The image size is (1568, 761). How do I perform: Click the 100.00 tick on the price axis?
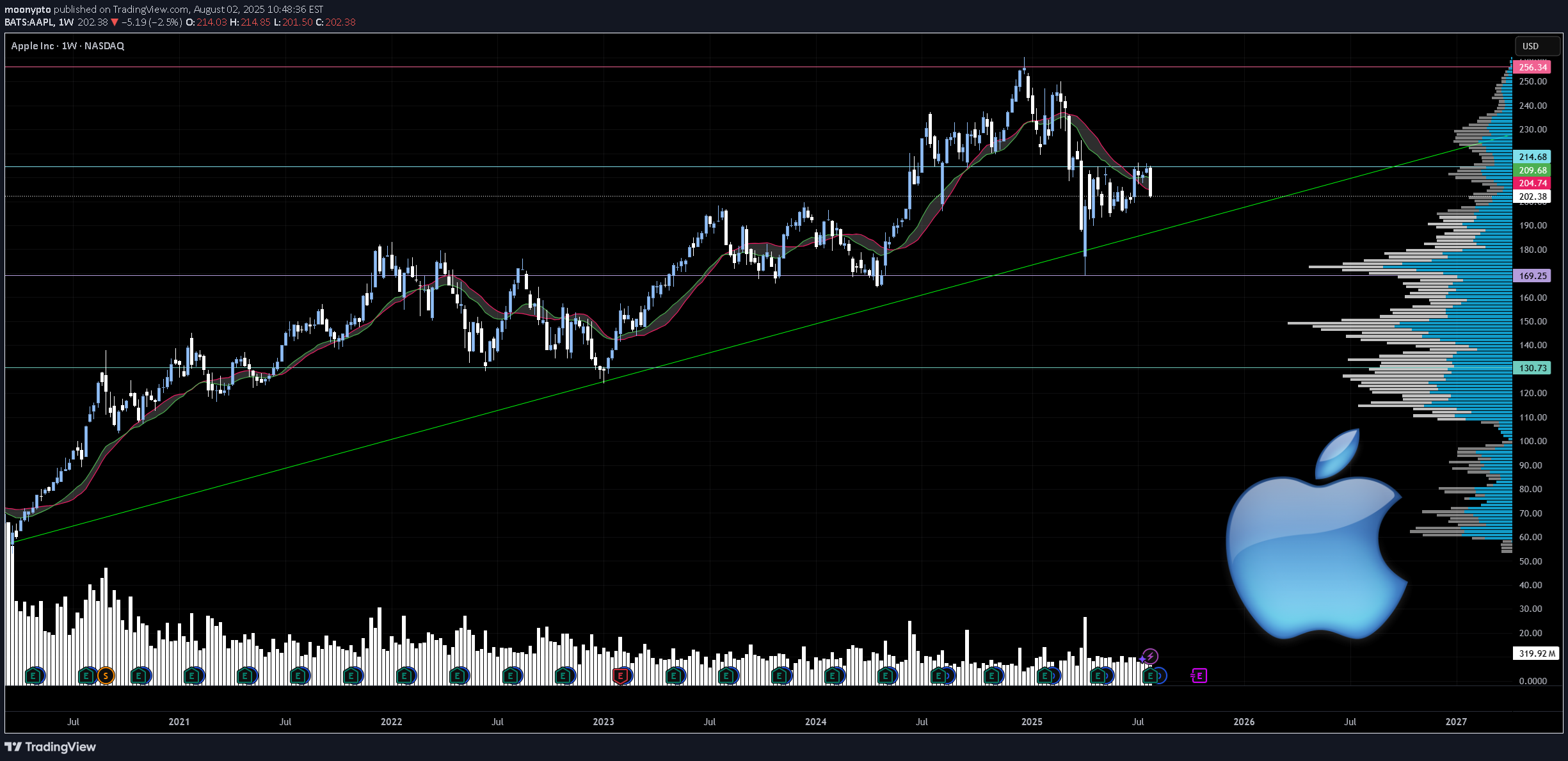pyautogui.click(x=1533, y=441)
